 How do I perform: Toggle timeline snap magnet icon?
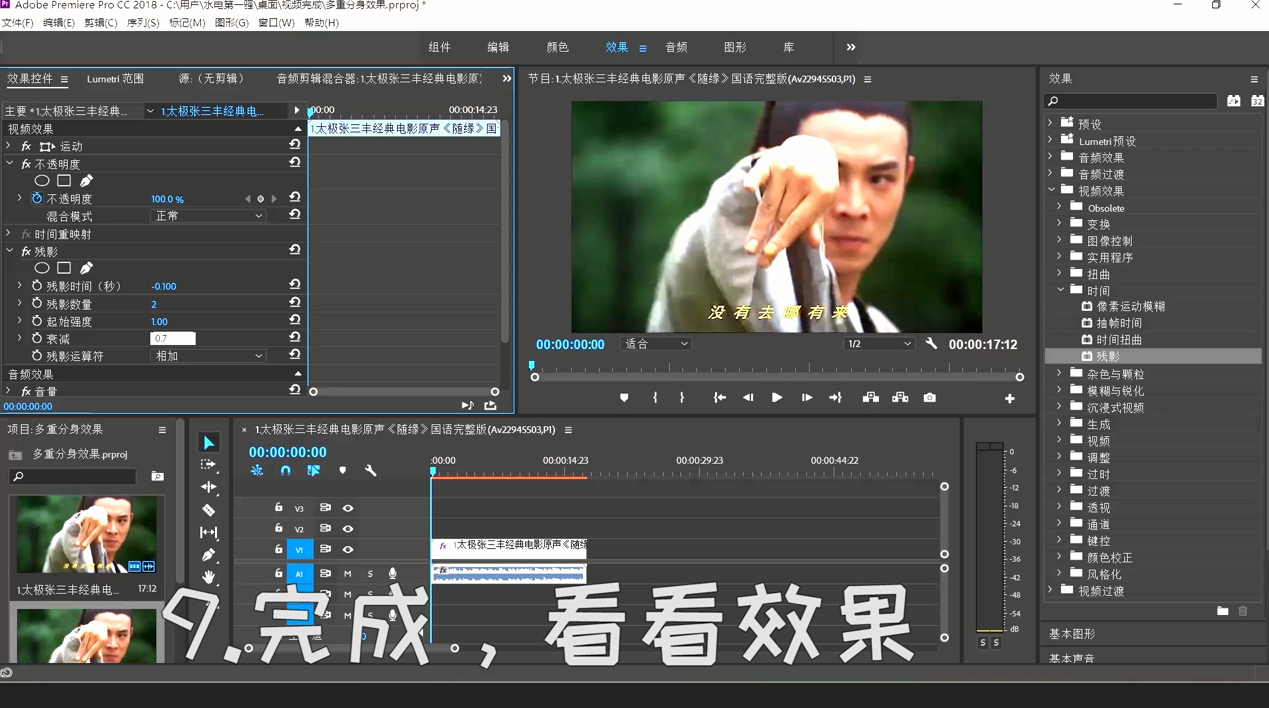[x=285, y=471]
